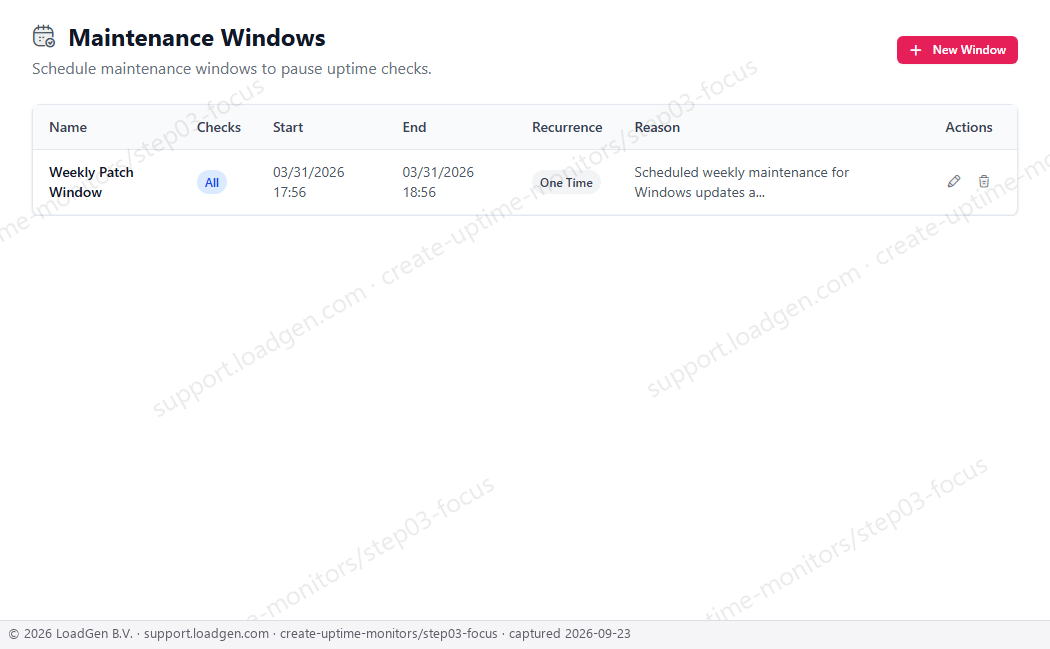This screenshot has height=649, width=1050.
Task: Edit the Weekly Patch Window entry
Action: tap(954, 182)
